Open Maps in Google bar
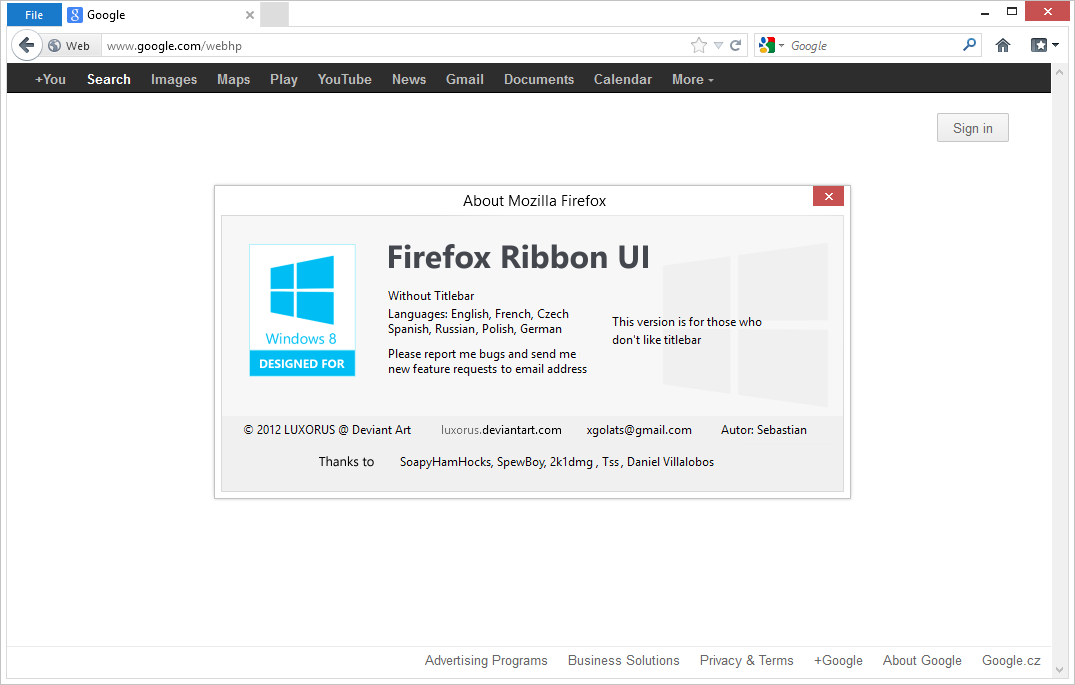Screen dimensions: 1075x685 (x=234, y=80)
